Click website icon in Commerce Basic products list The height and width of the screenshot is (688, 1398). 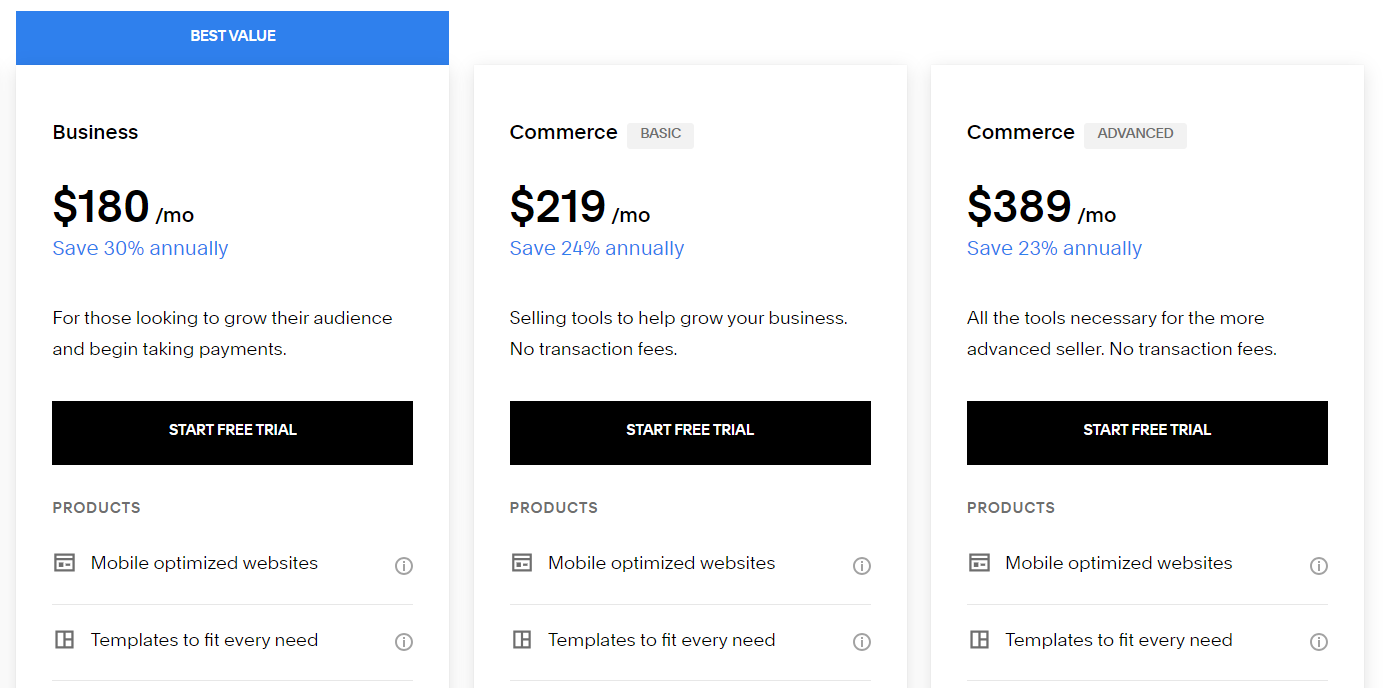click(x=521, y=563)
